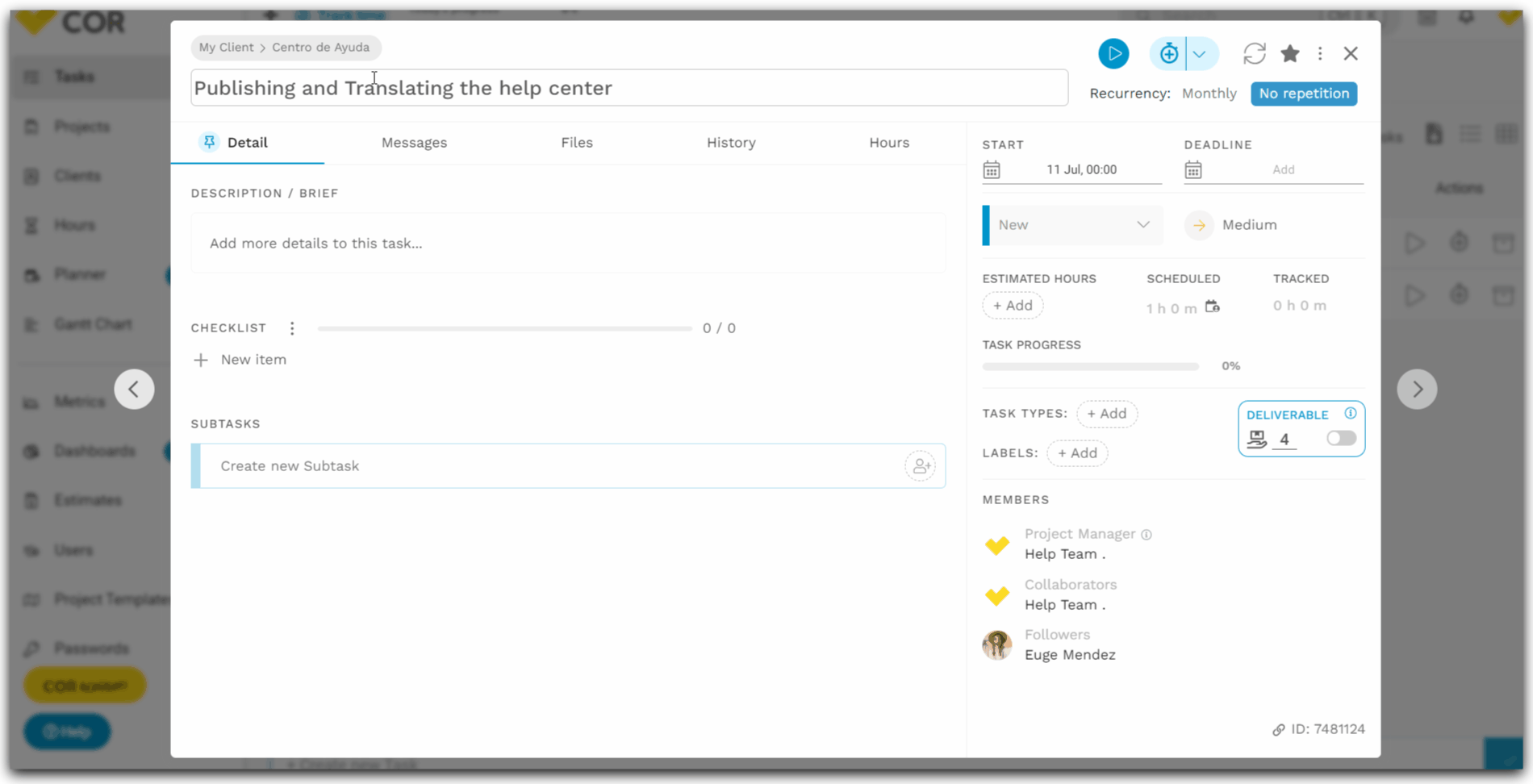This screenshot has width=1533, height=784.
Task: Click the scheduled time 1 h 0 m
Action: pyautogui.click(x=1171, y=308)
